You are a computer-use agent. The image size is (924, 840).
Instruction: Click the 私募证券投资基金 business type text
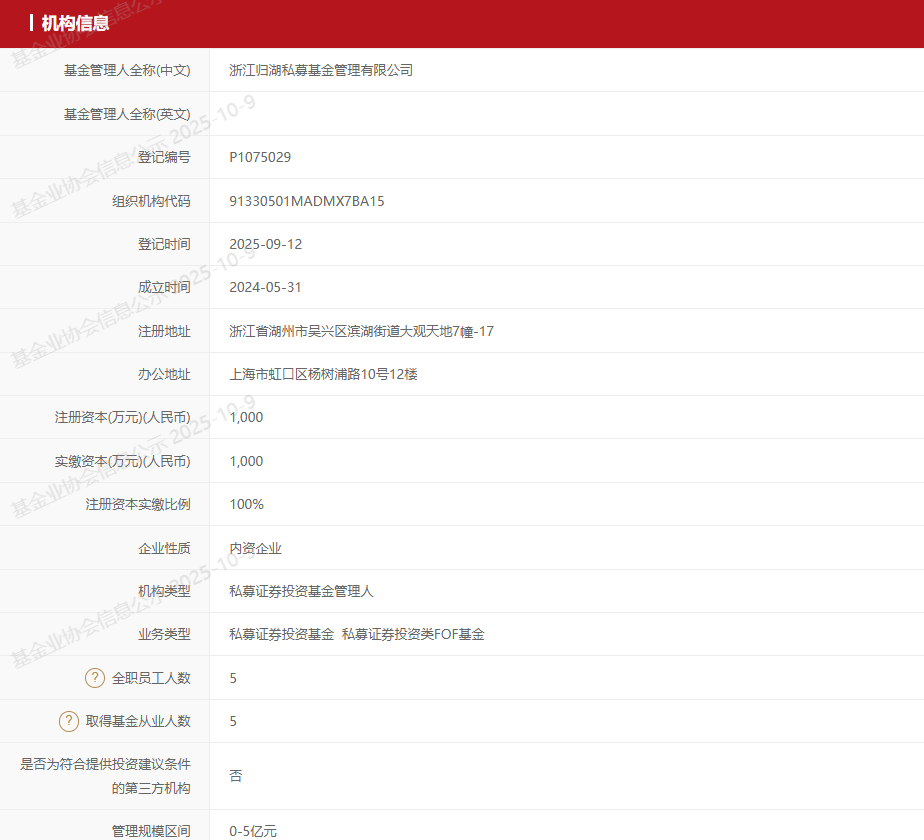[281, 634]
